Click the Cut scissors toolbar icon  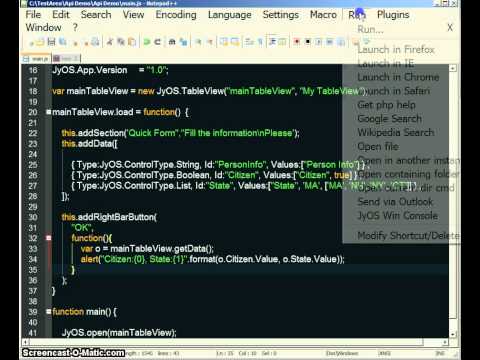(110, 42)
